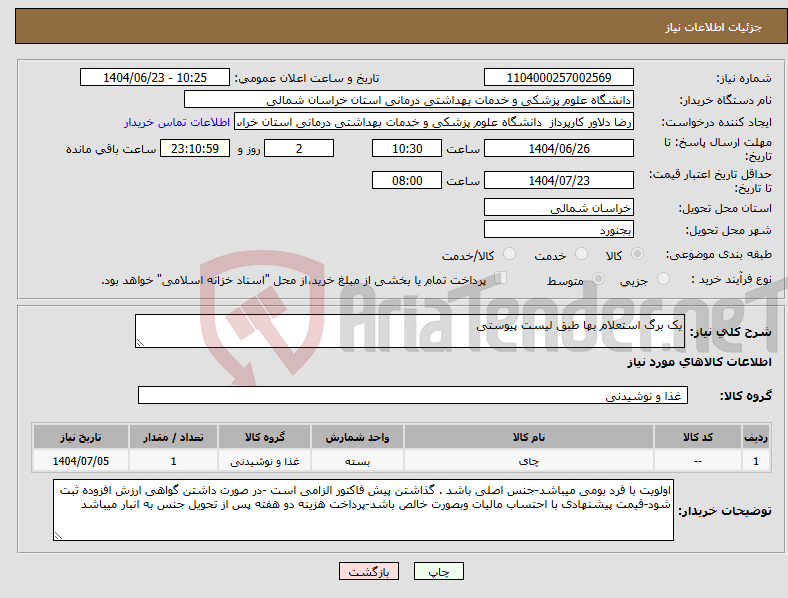The width and height of the screenshot is (788, 598).
Task: Select the متوسط purchase type radio
Action: (598, 278)
